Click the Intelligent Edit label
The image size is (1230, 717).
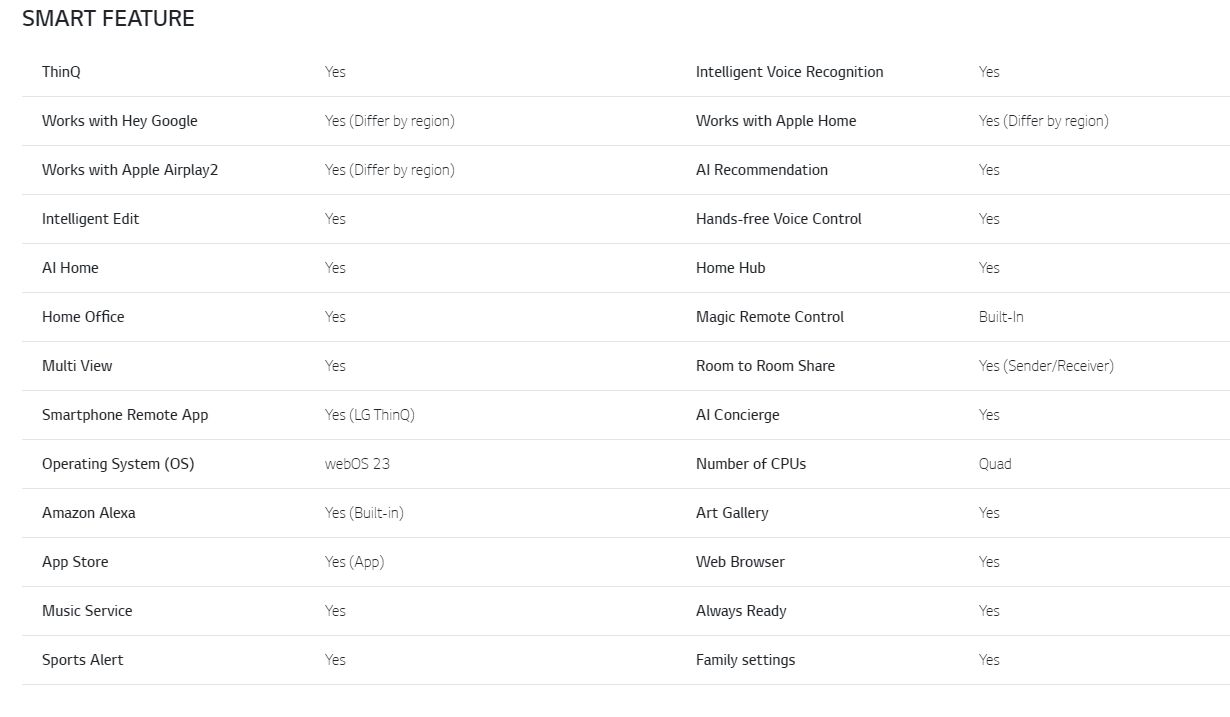(x=91, y=219)
